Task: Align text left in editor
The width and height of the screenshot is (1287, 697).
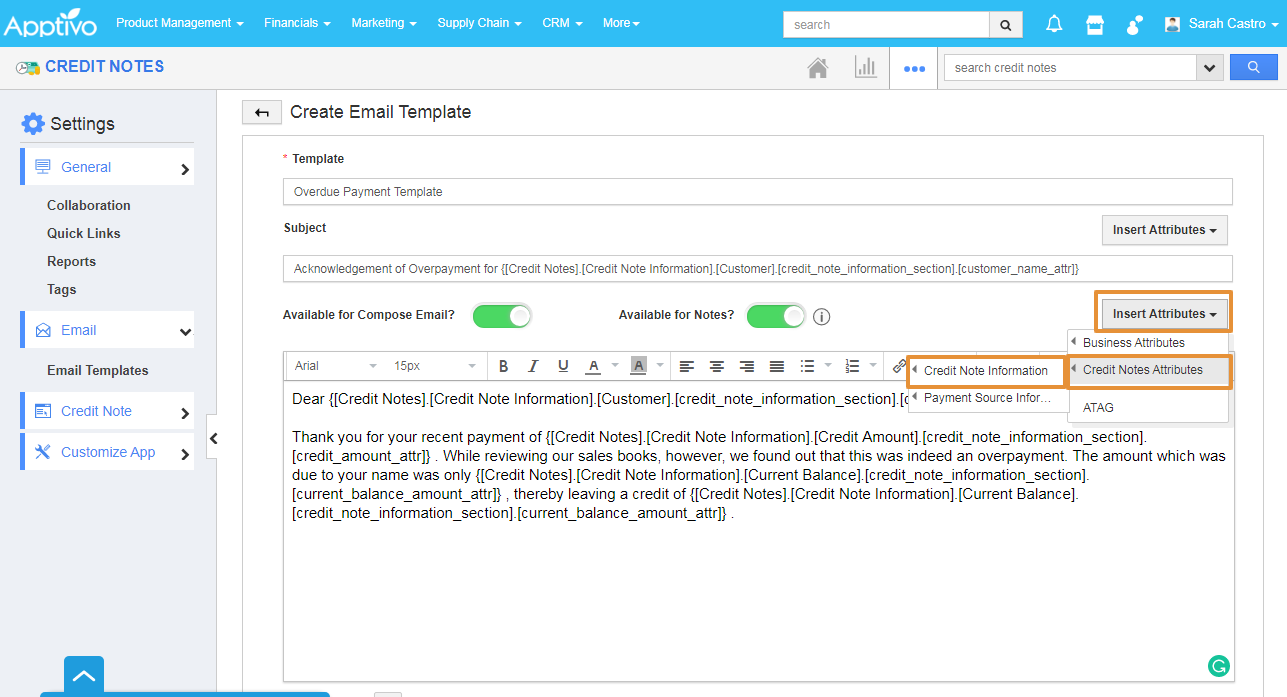Action: [687, 366]
